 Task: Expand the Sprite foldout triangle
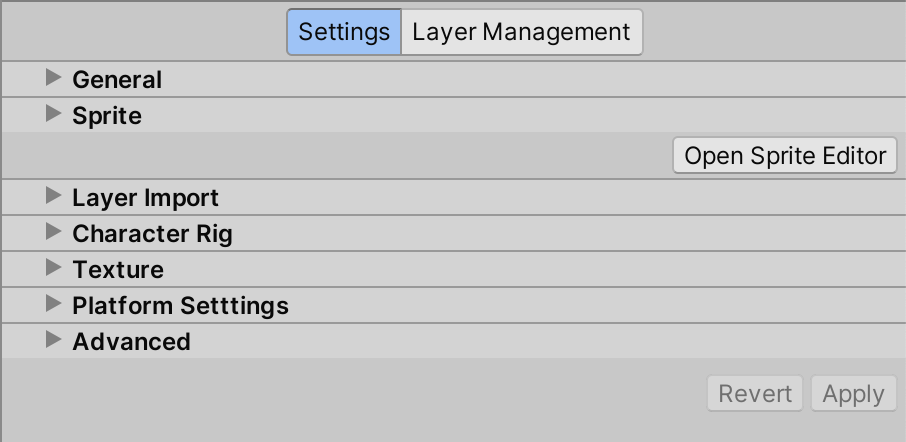[54, 114]
